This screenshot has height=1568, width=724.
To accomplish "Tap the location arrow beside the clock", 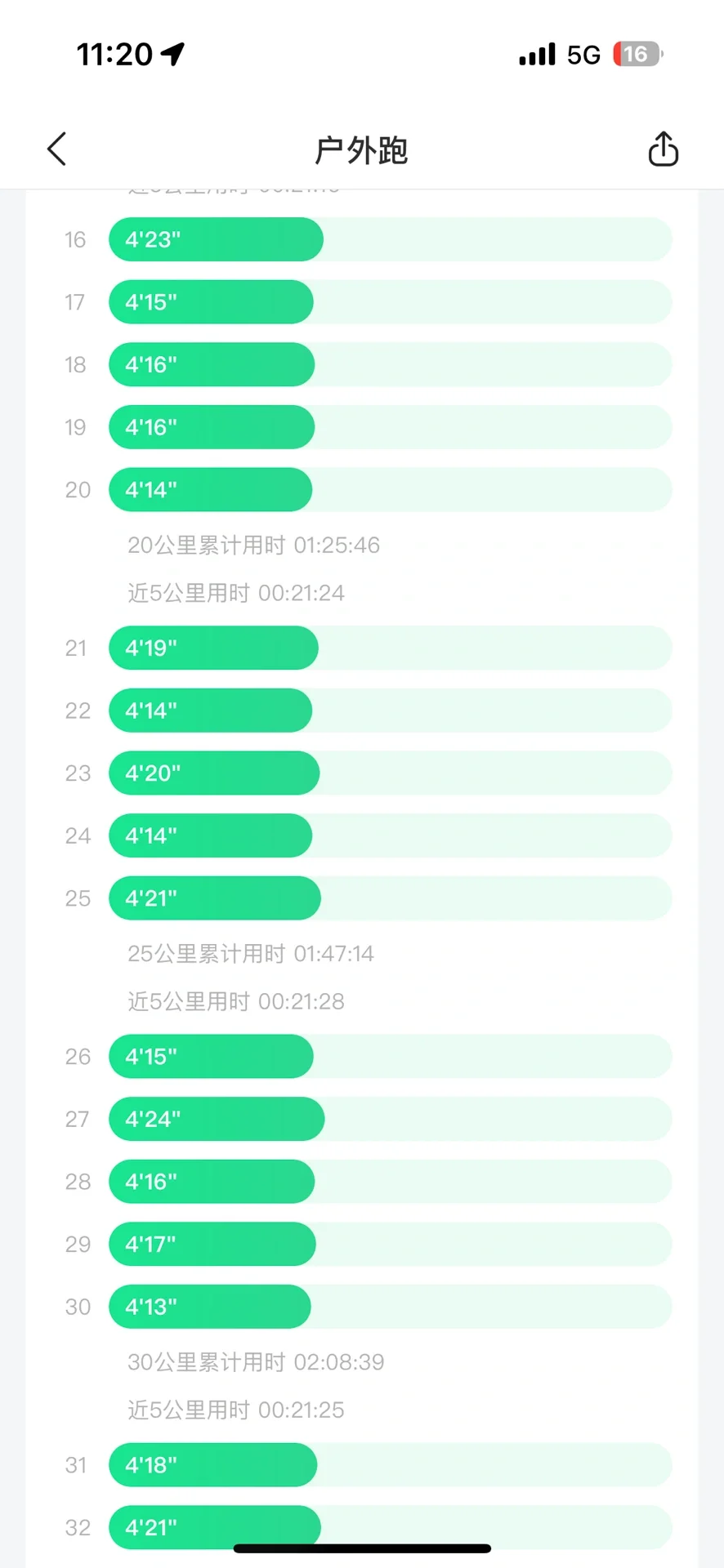I will click(x=173, y=54).
